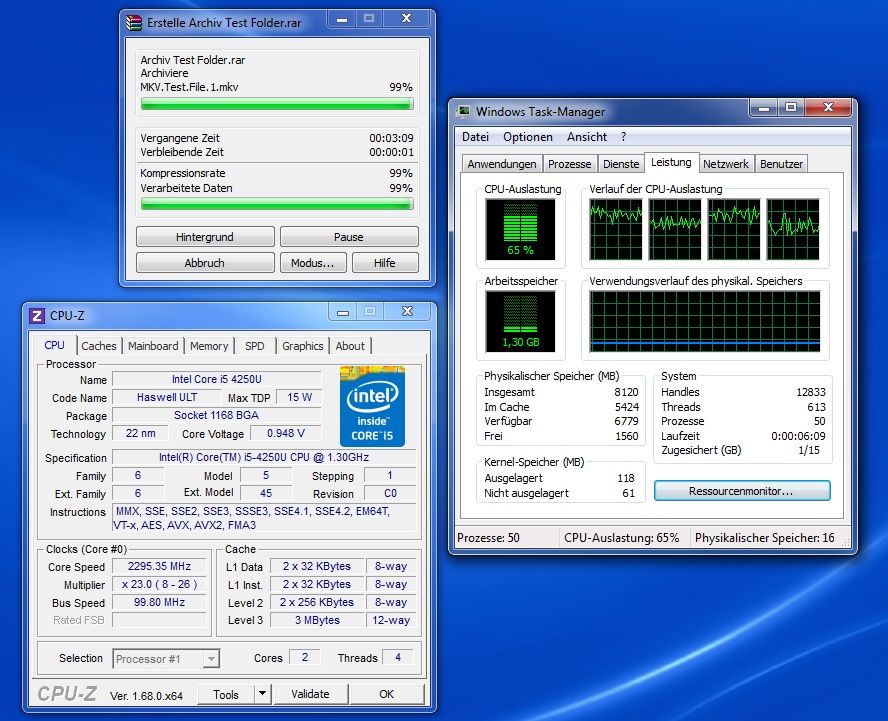The image size is (888, 721).
Task: Open the About tab in CPU-Z
Action: tap(350, 346)
